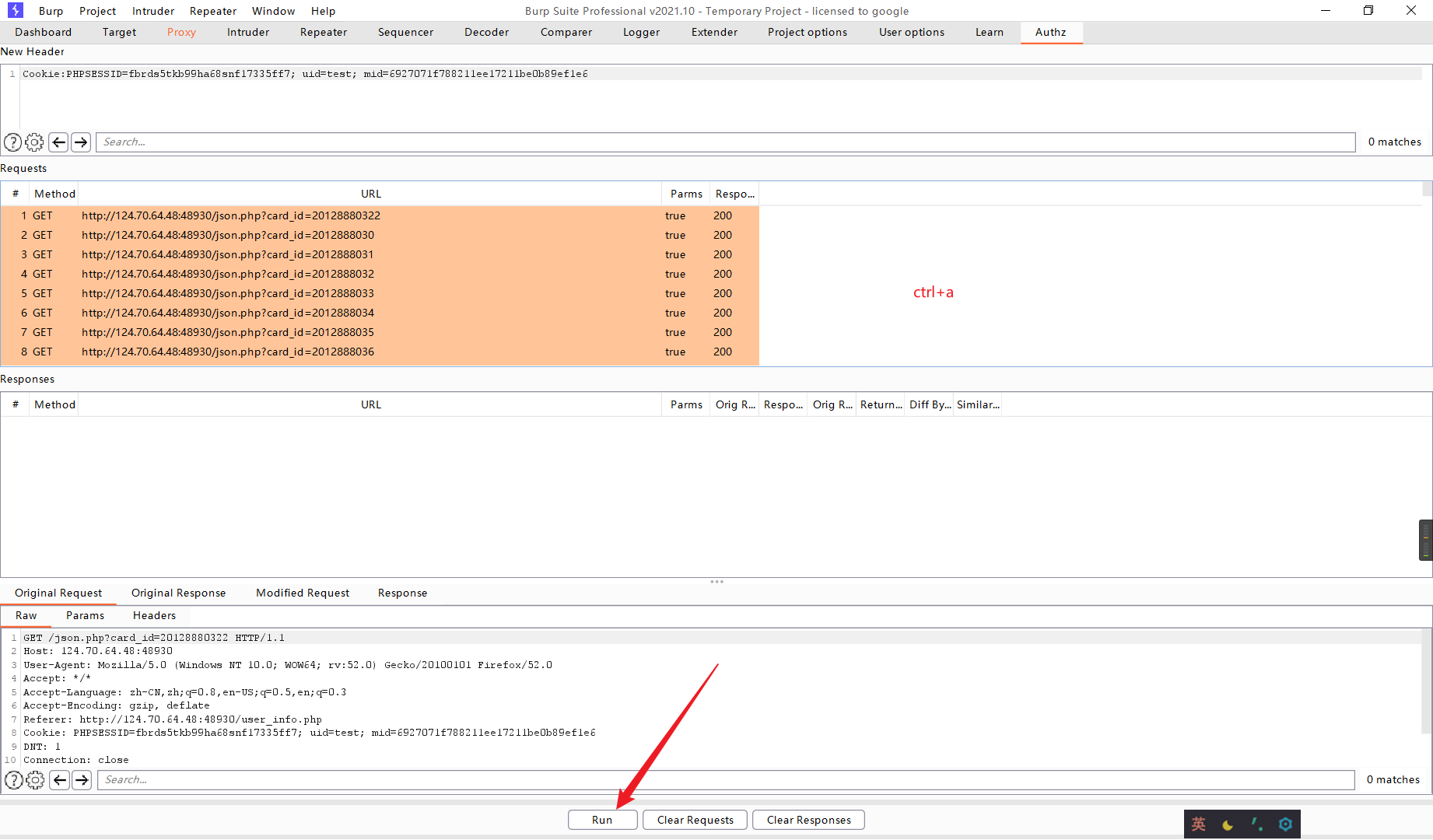Switch to the Extender tab
1433x840 pixels.
714,32
